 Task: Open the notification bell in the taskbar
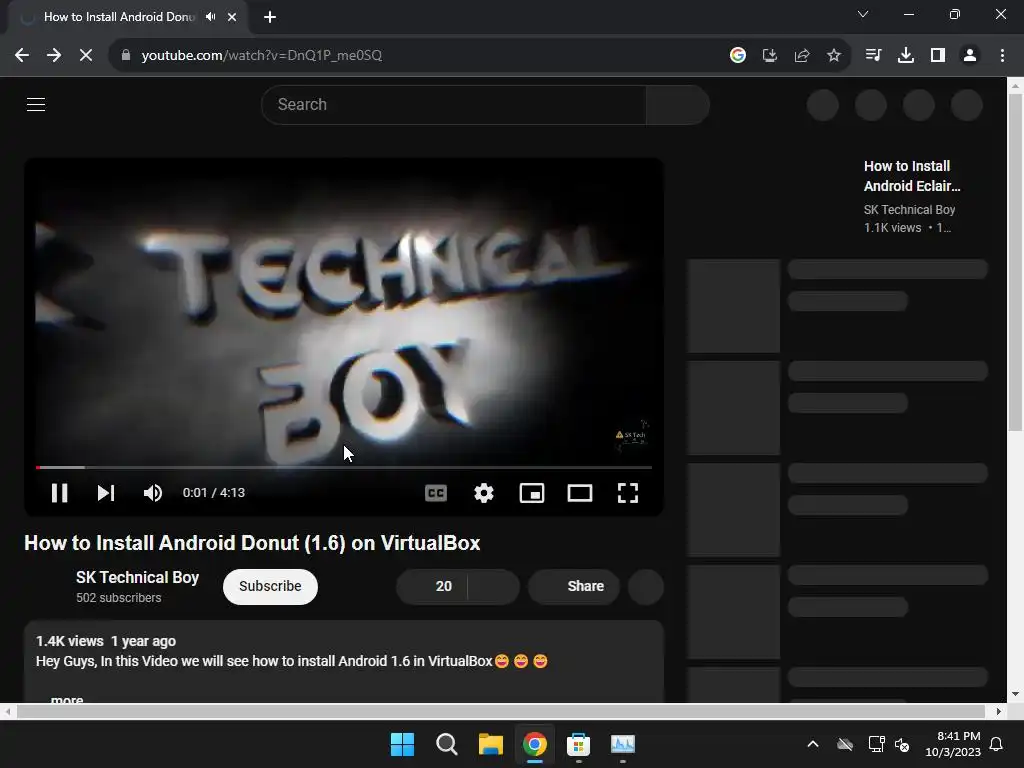(997, 744)
